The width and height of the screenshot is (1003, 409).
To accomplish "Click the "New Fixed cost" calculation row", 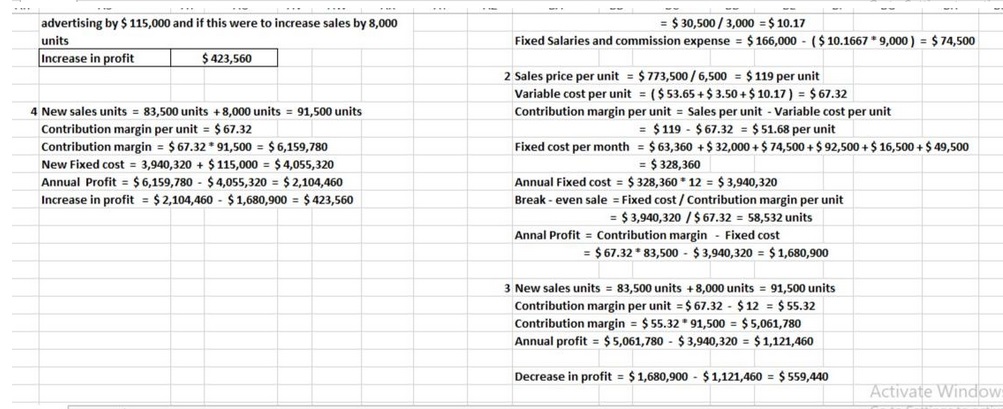I will pos(187,164).
